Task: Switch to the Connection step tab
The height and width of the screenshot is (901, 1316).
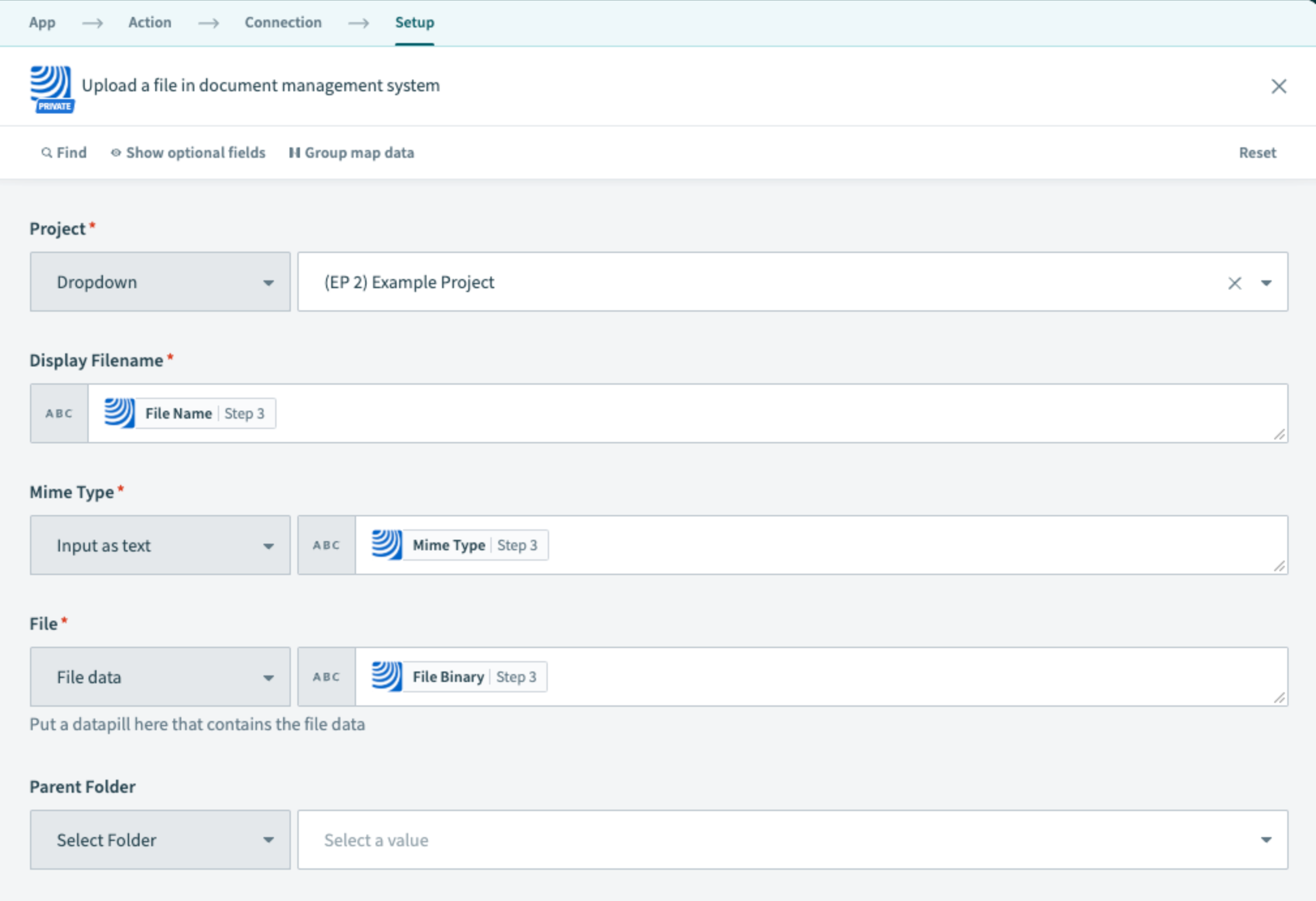Action: click(283, 23)
